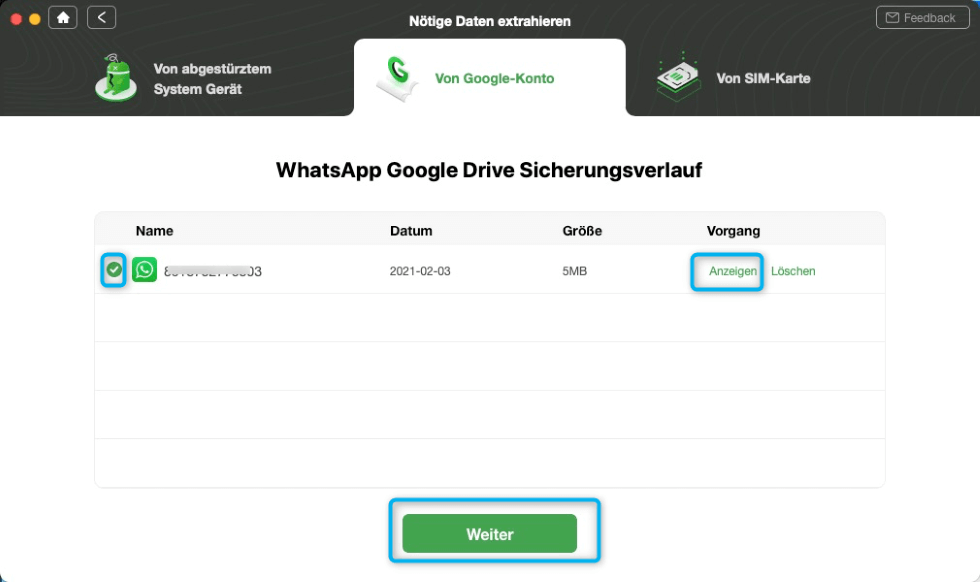Open the Feedback button

(x=922, y=18)
